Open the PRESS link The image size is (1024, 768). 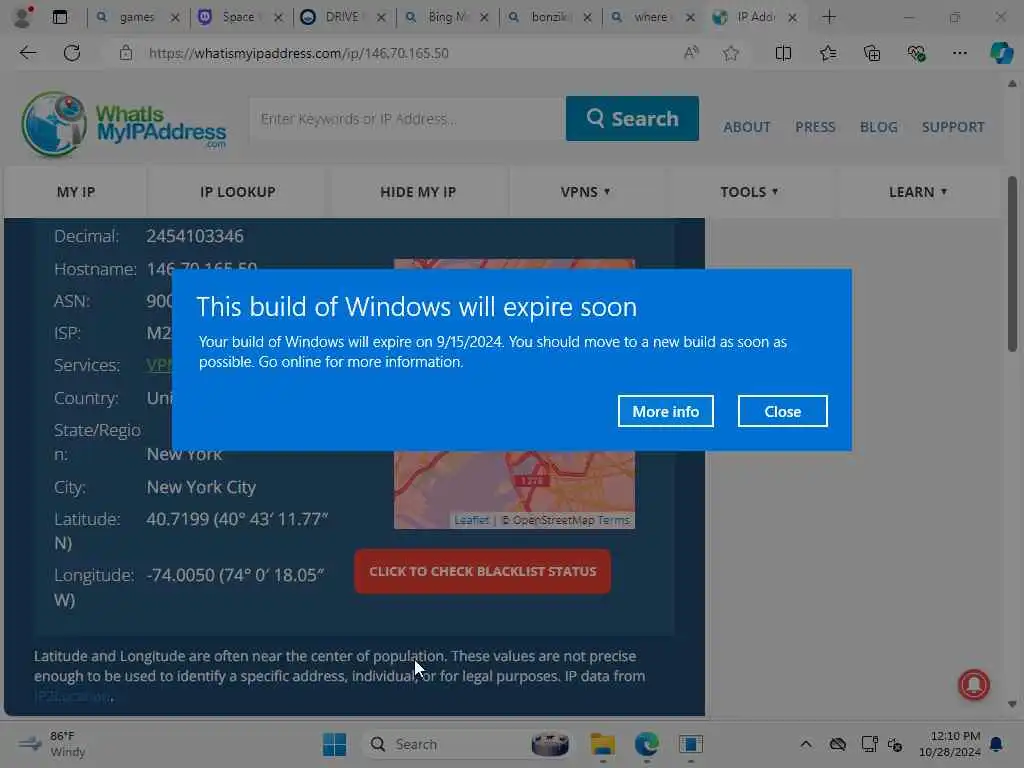pyautogui.click(x=815, y=127)
